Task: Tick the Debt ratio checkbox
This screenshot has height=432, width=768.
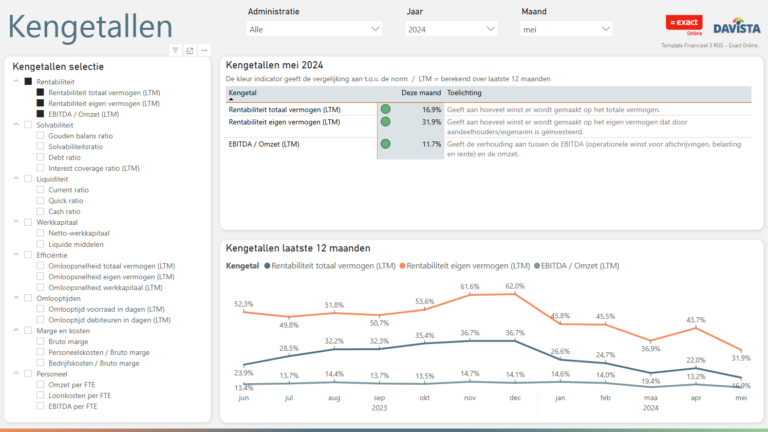Action: click(40, 157)
